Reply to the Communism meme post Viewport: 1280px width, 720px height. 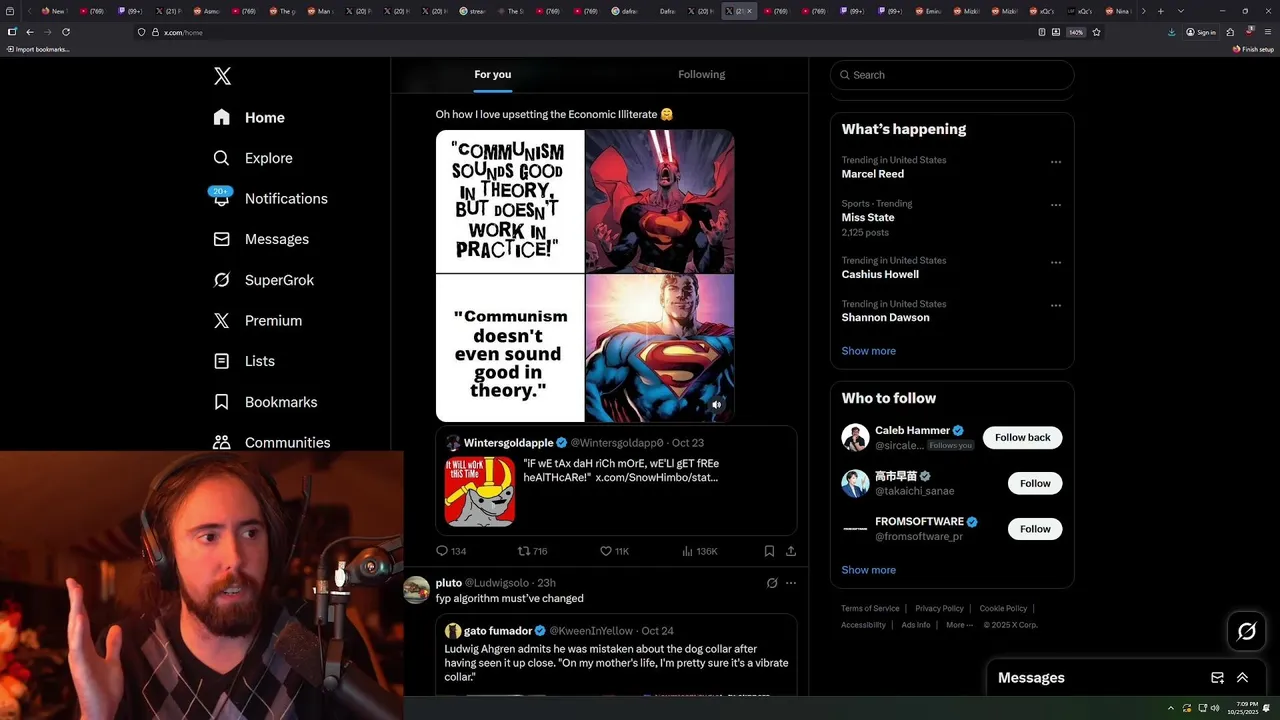[451, 551]
